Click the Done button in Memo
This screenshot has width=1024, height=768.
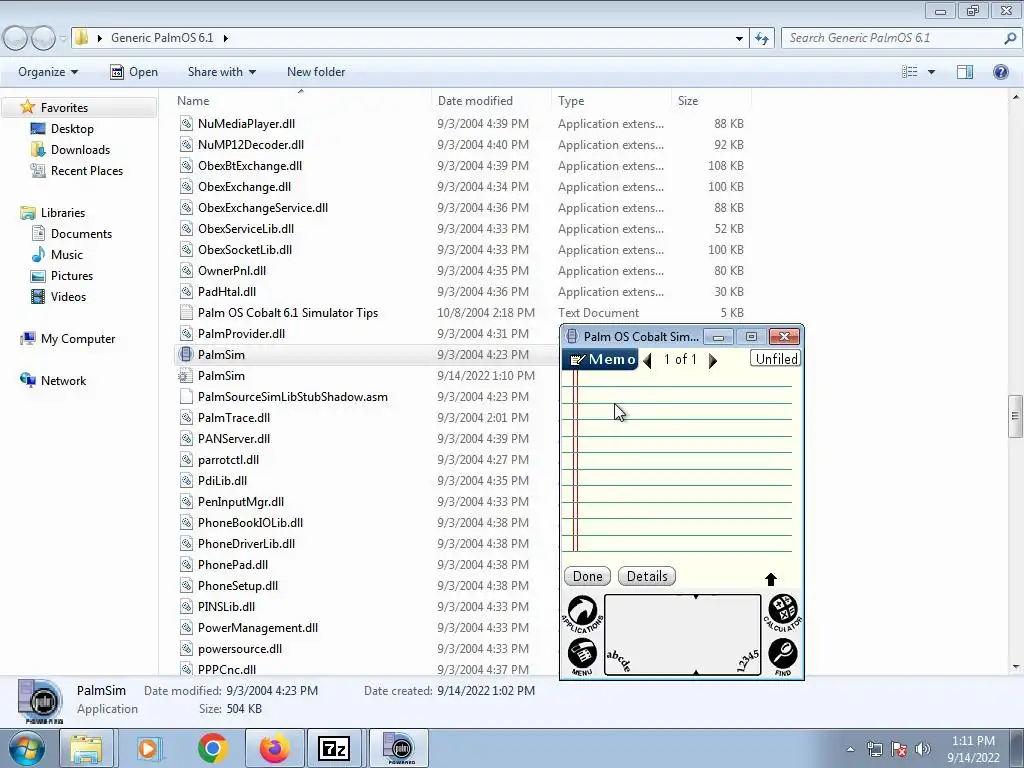click(x=587, y=576)
